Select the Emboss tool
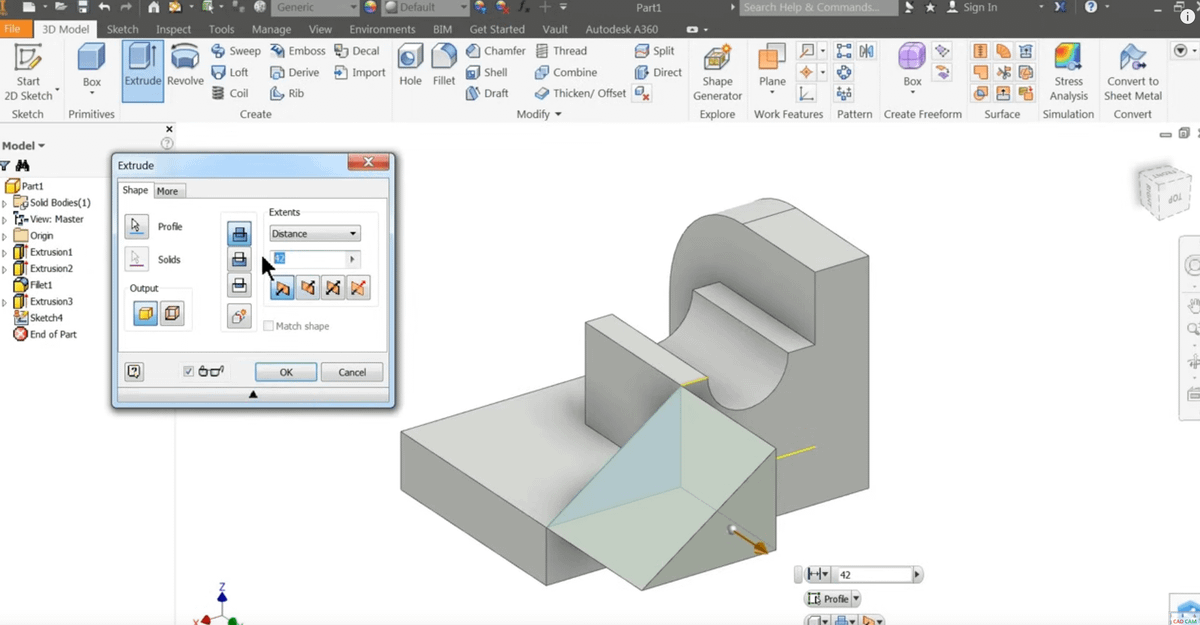The width and height of the screenshot is (1200, 625). (x=297, y=51)
